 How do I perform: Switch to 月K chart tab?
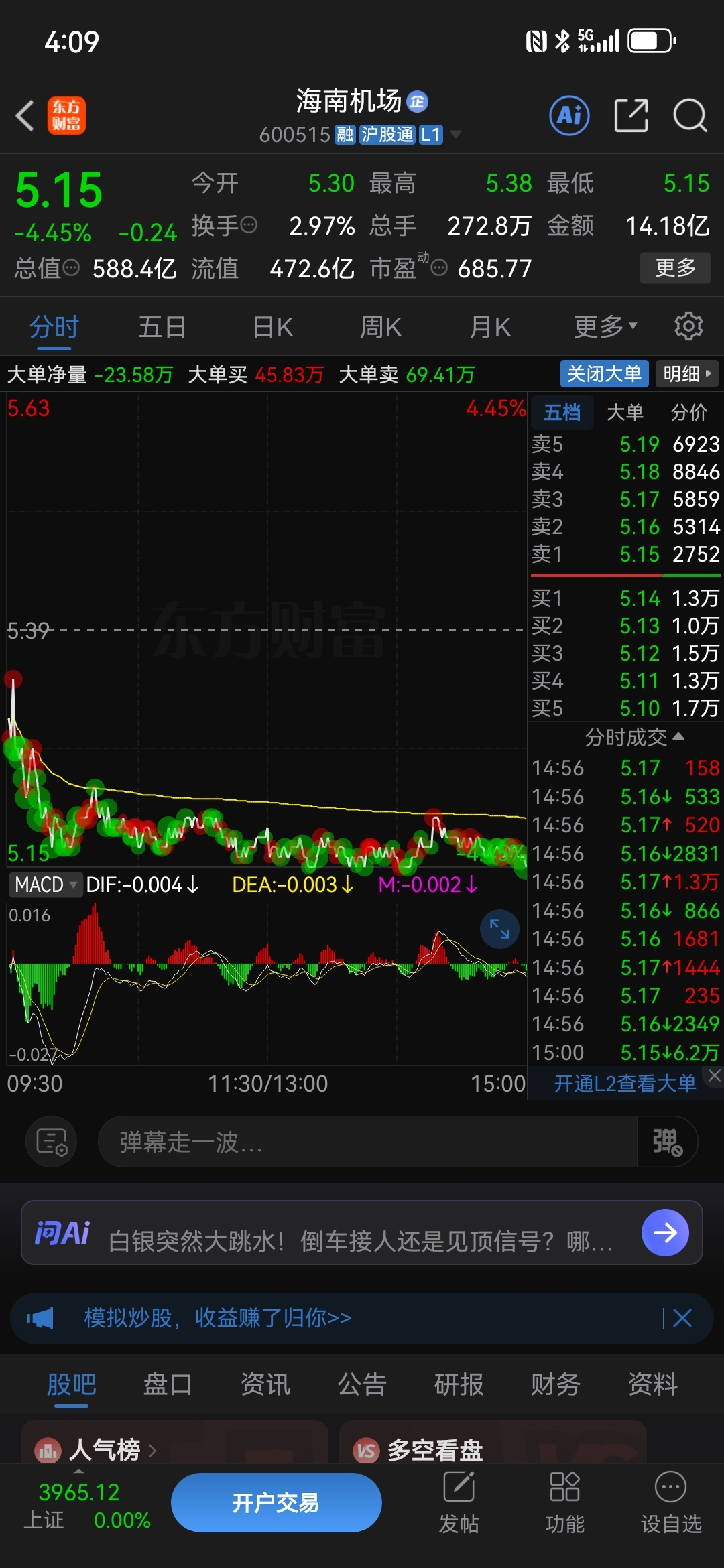(490, 326)
